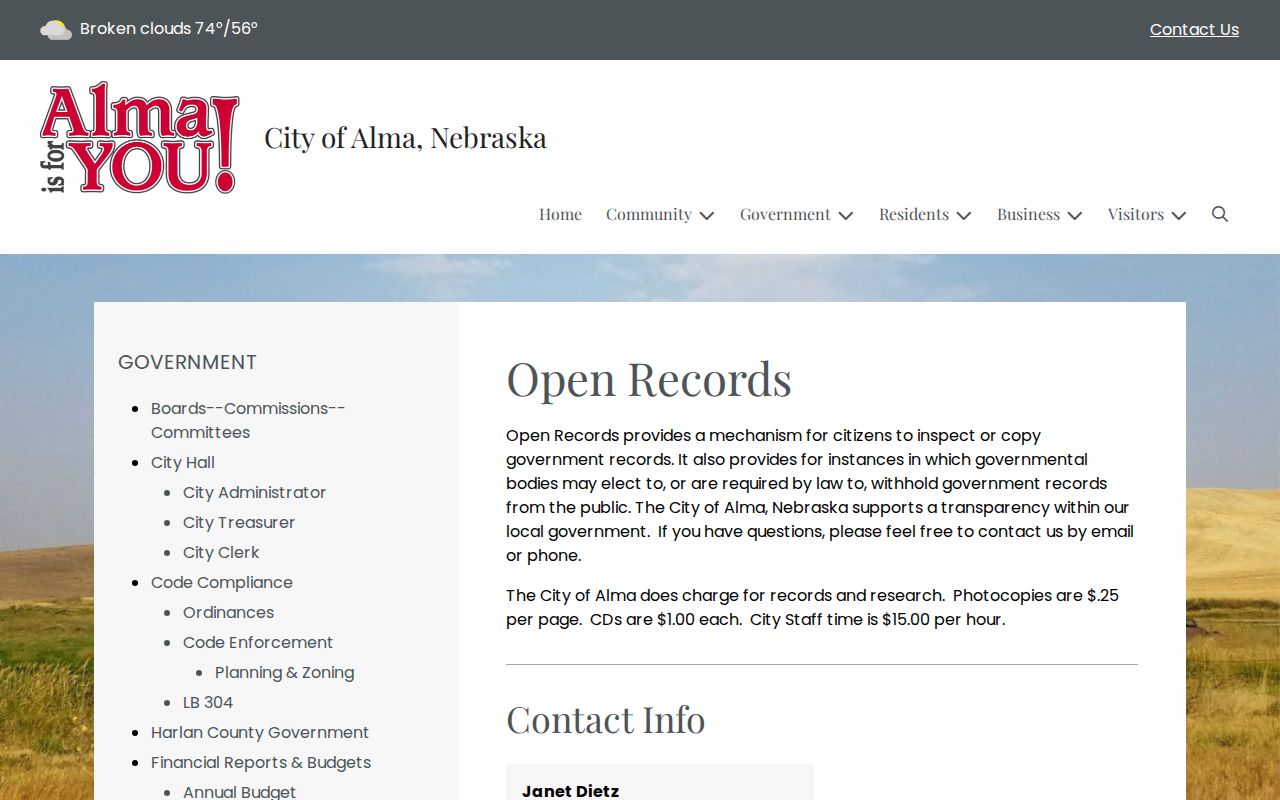Click the Contact Info heading

click(605, 720)
